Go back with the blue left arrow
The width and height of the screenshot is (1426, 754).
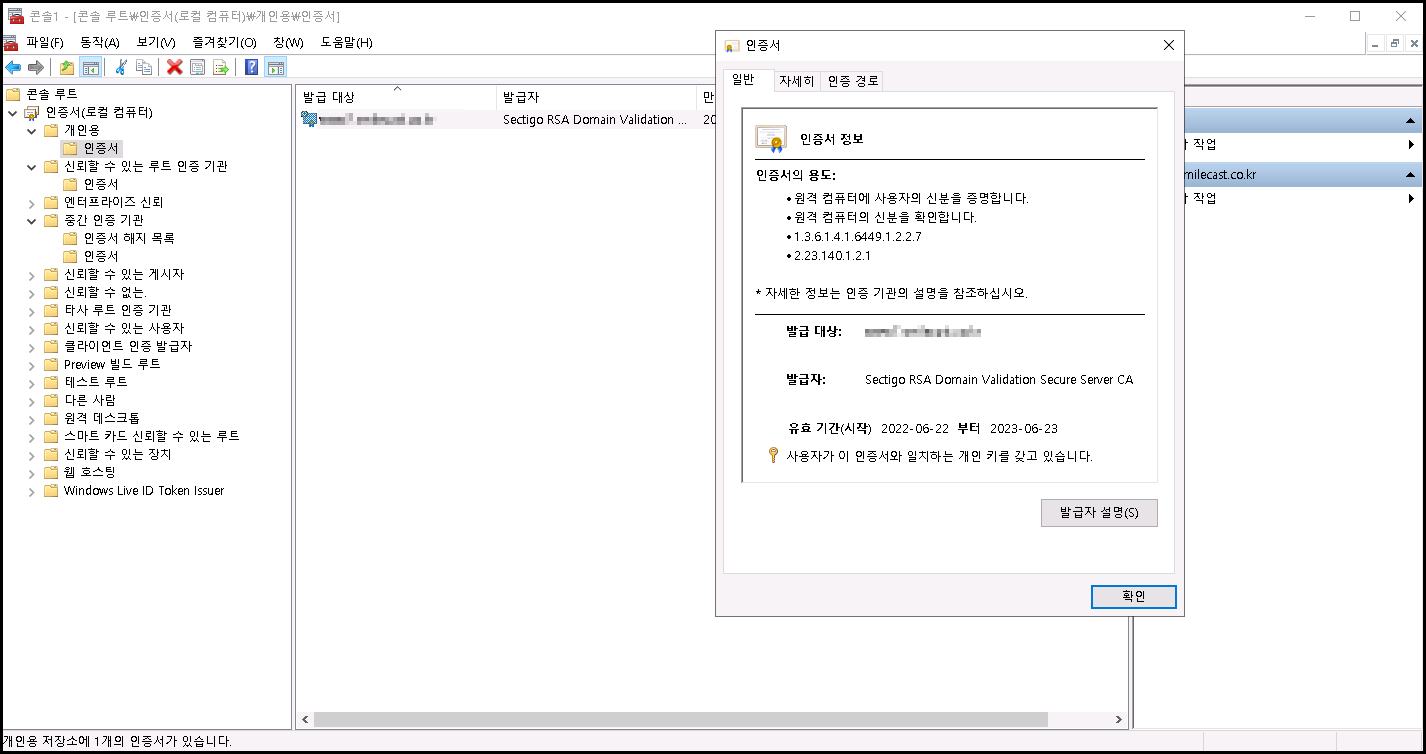(13, 67)
